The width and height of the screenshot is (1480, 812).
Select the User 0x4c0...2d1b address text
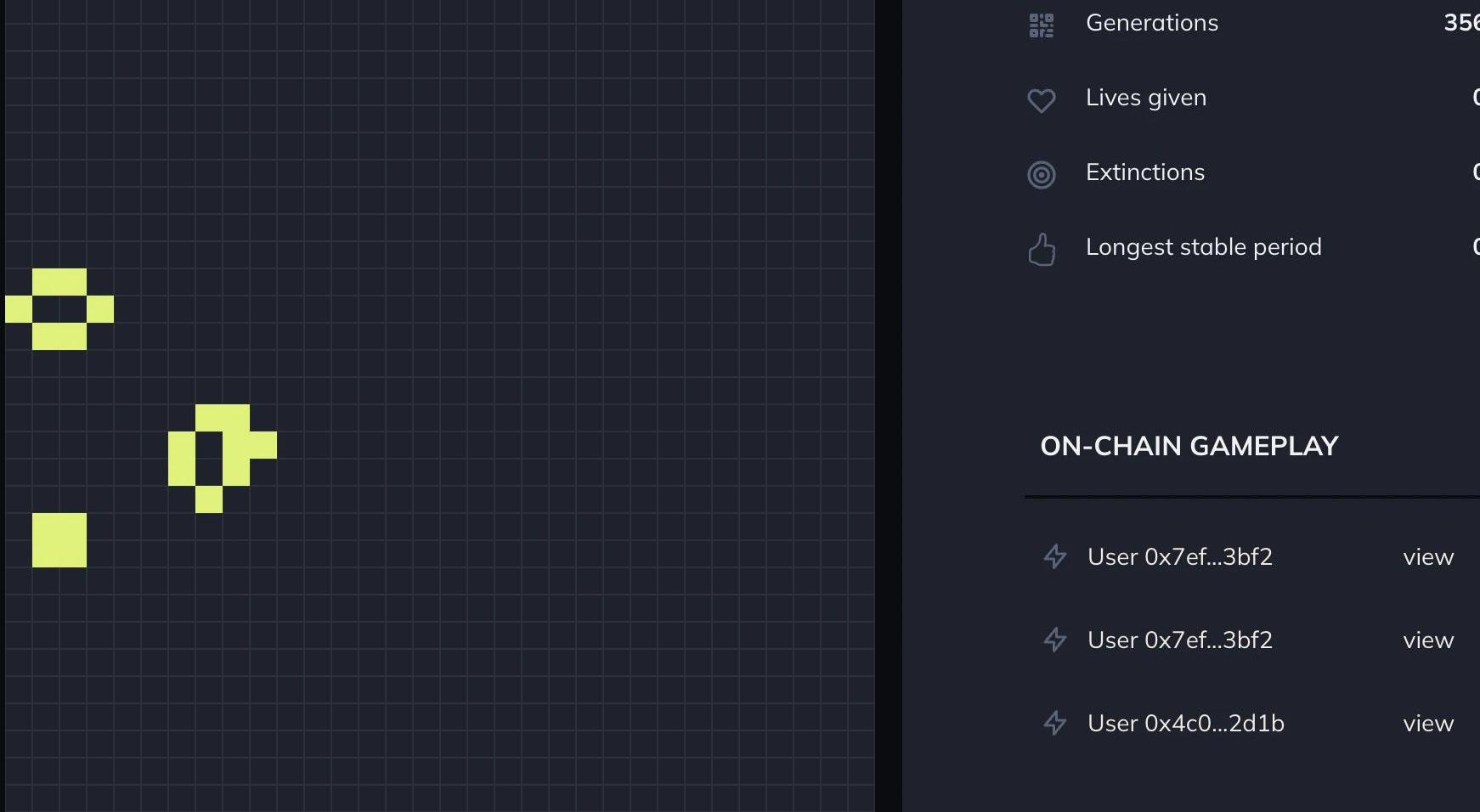click(x=1185, y=723)
